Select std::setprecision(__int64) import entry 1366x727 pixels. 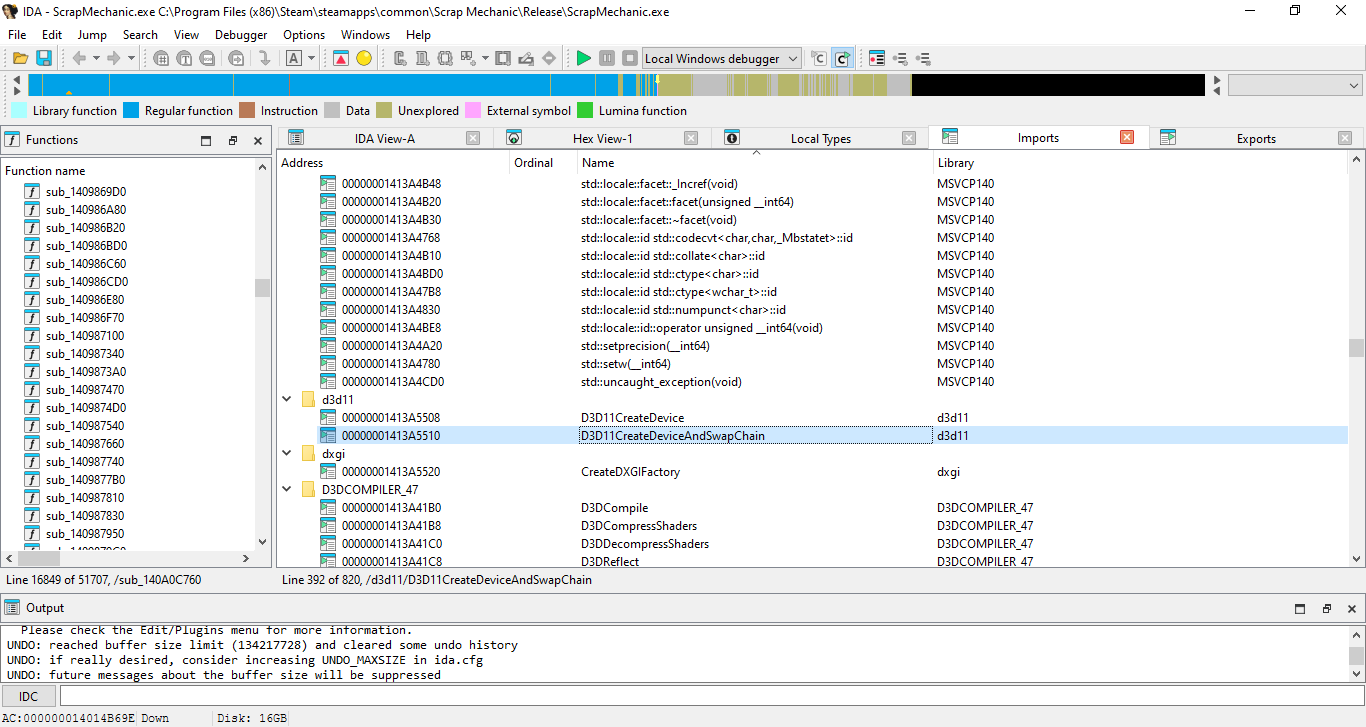(x=645, y=346)
